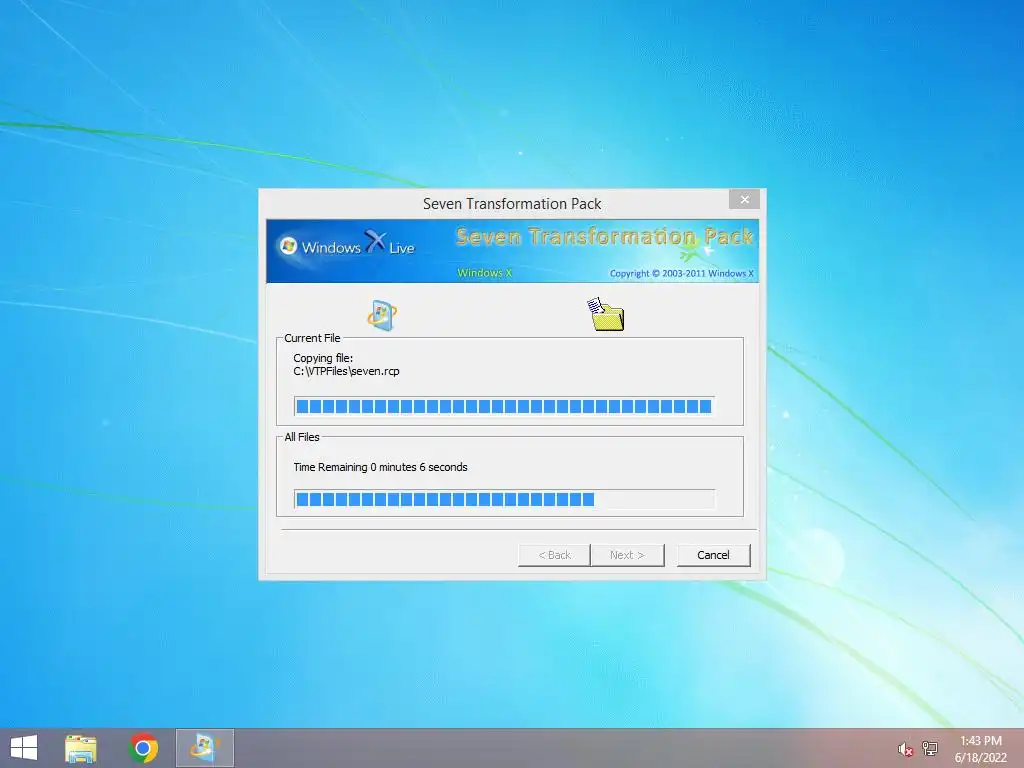Click the copyright 2003-2011 Windows X text
The image size is (1024, 768).
[x=681, y=274]
